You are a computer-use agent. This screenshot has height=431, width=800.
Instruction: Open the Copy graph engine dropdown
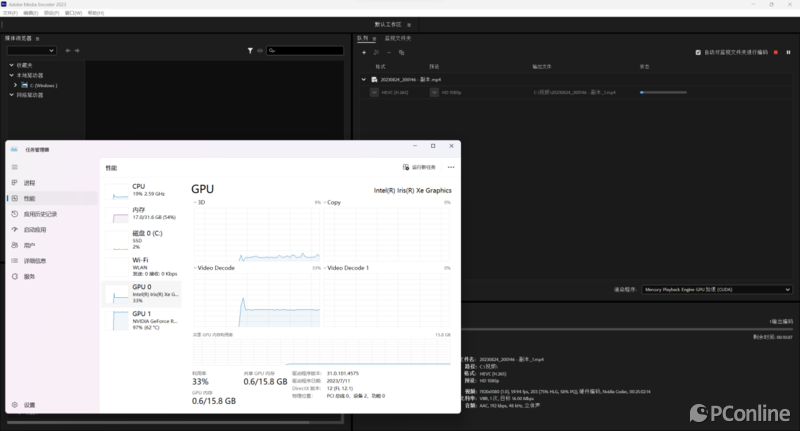click(324, 202)
